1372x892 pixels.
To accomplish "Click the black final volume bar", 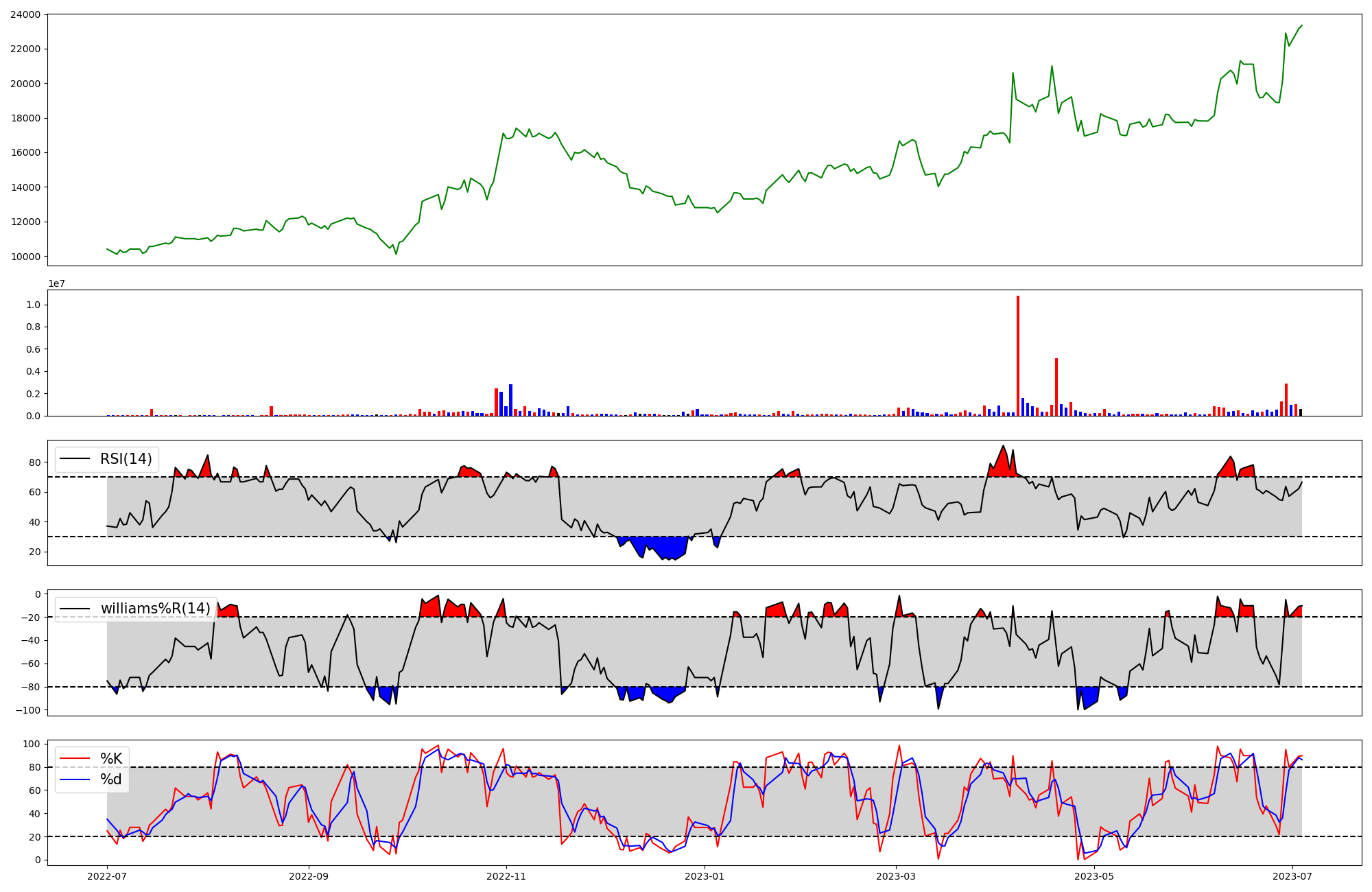I will [1301, 412].
